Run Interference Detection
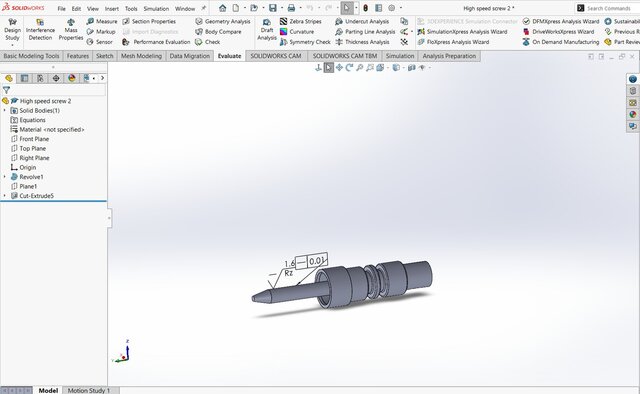The height and width of the screenshot is (394, 640). pyautogui.click(x=40, y=29)
